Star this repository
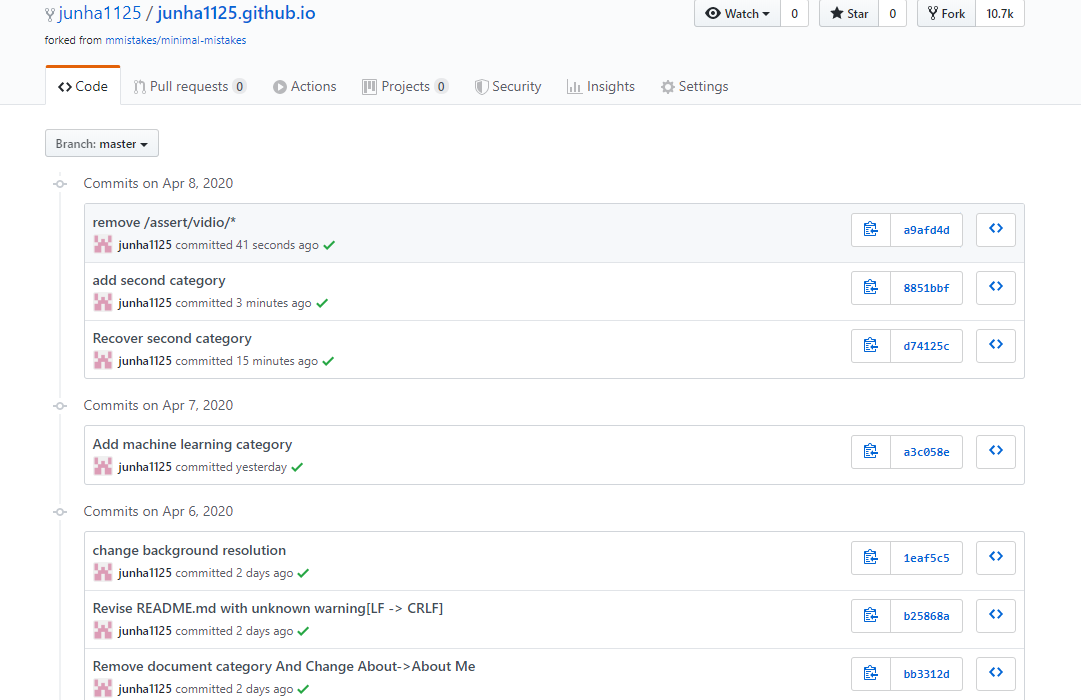Viewport: 1081px width, 700px height. click(x=849, y=13)
